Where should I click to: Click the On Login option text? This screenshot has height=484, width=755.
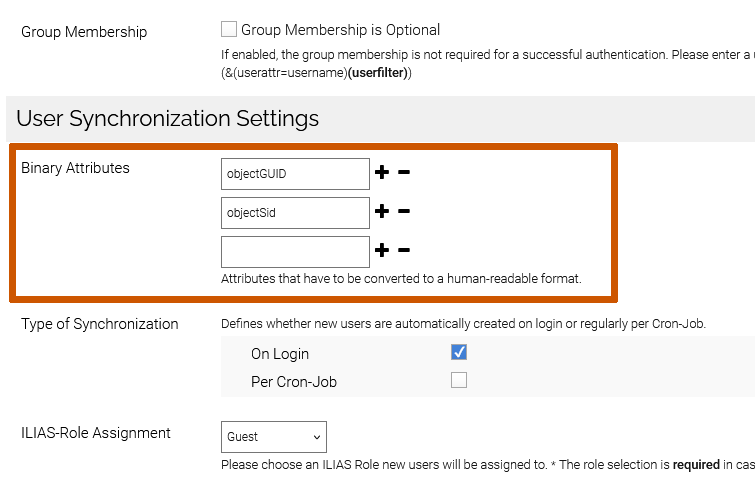[x=280, y=353]
